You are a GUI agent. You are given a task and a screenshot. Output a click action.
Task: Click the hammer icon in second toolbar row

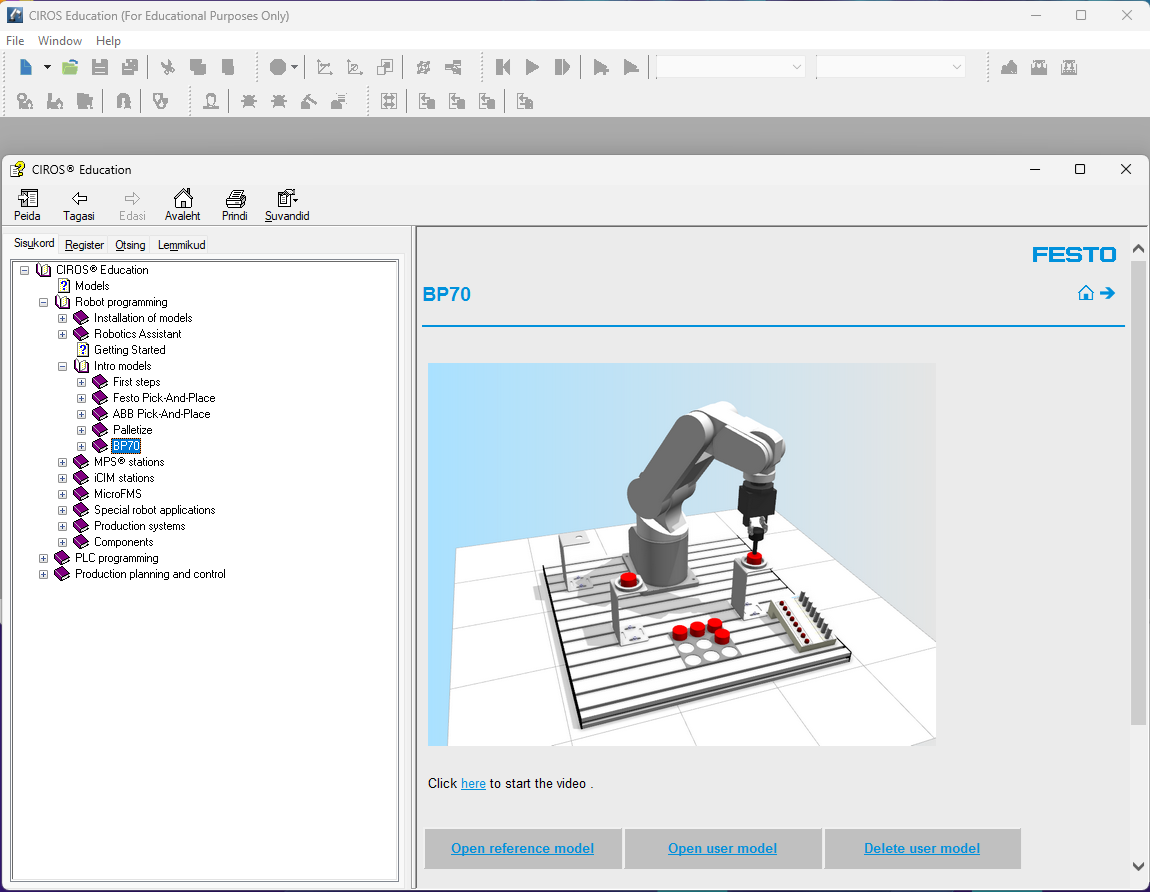pos(309,101)
